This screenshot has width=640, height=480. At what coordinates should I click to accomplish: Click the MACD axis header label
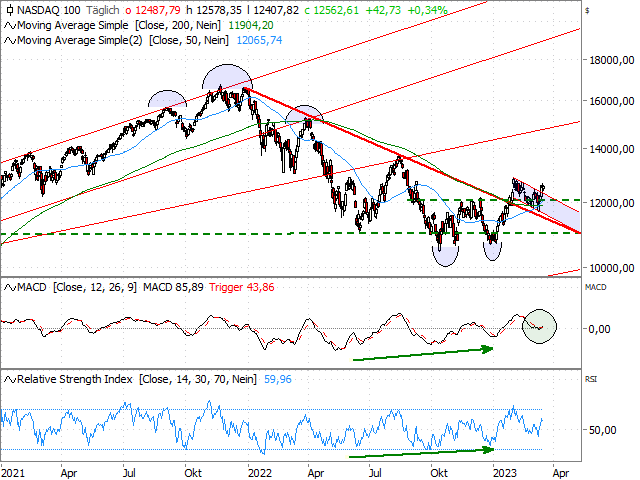tap(596, 287)
